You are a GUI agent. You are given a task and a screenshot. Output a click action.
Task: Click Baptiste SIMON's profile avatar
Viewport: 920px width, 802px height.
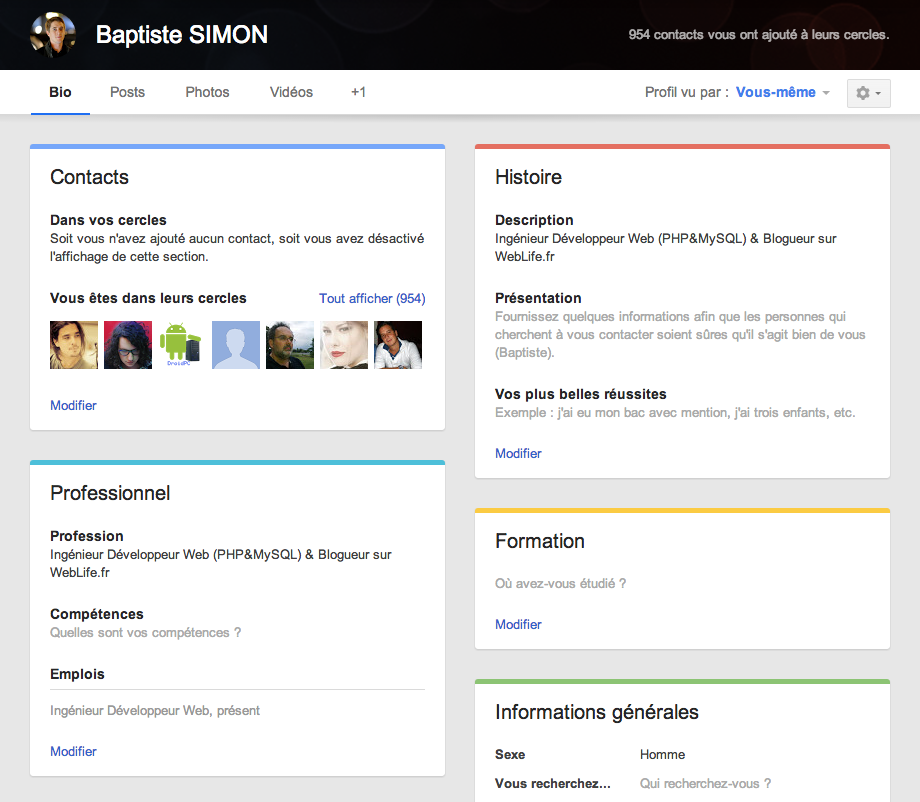(51, 35)
